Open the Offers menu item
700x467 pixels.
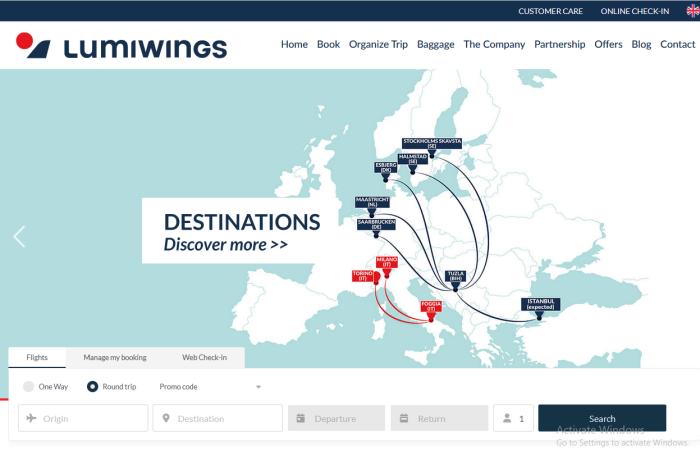pos(608,44)
